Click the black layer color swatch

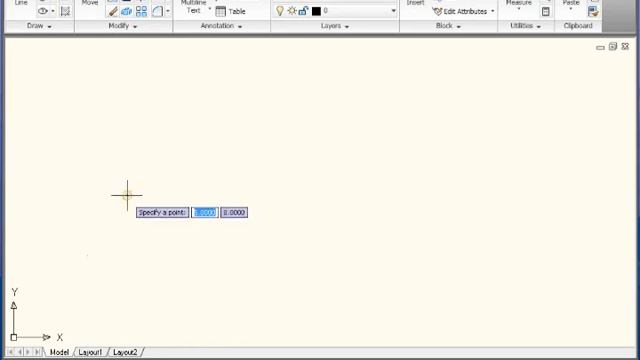(x=316, y=11)
